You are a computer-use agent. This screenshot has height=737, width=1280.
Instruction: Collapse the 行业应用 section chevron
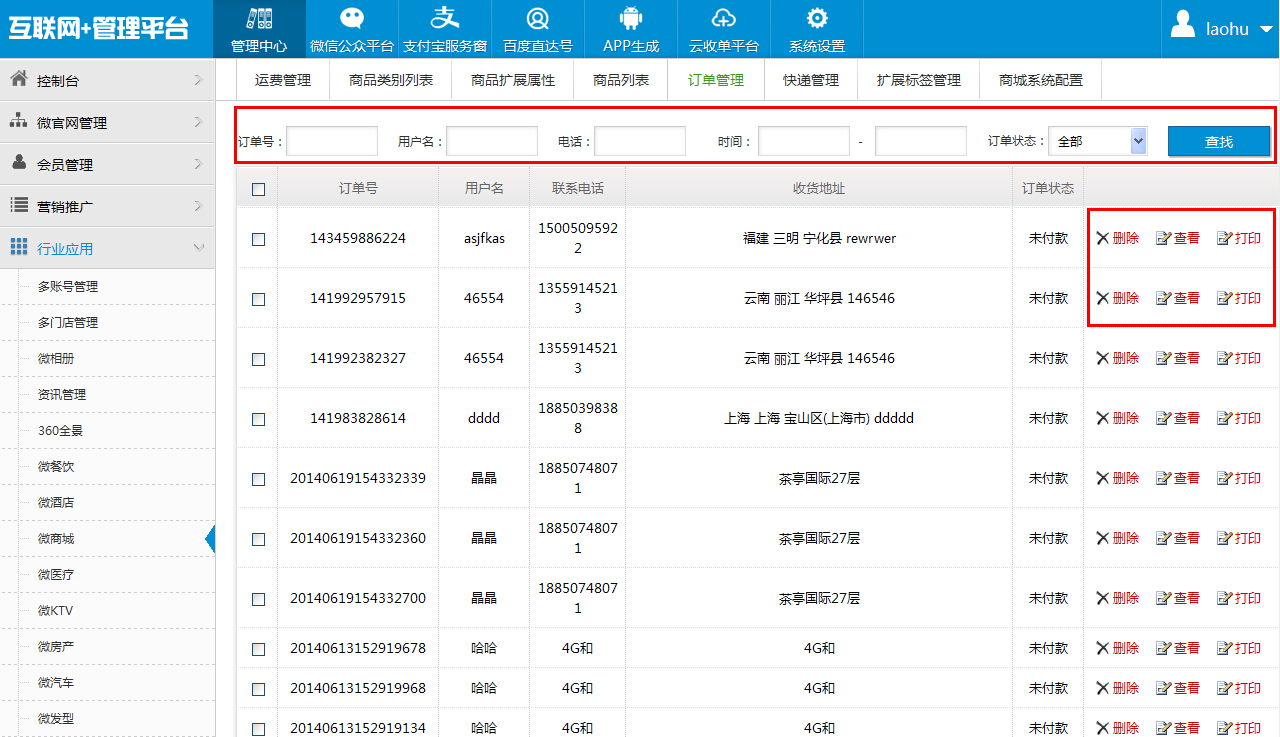(198, 248)
